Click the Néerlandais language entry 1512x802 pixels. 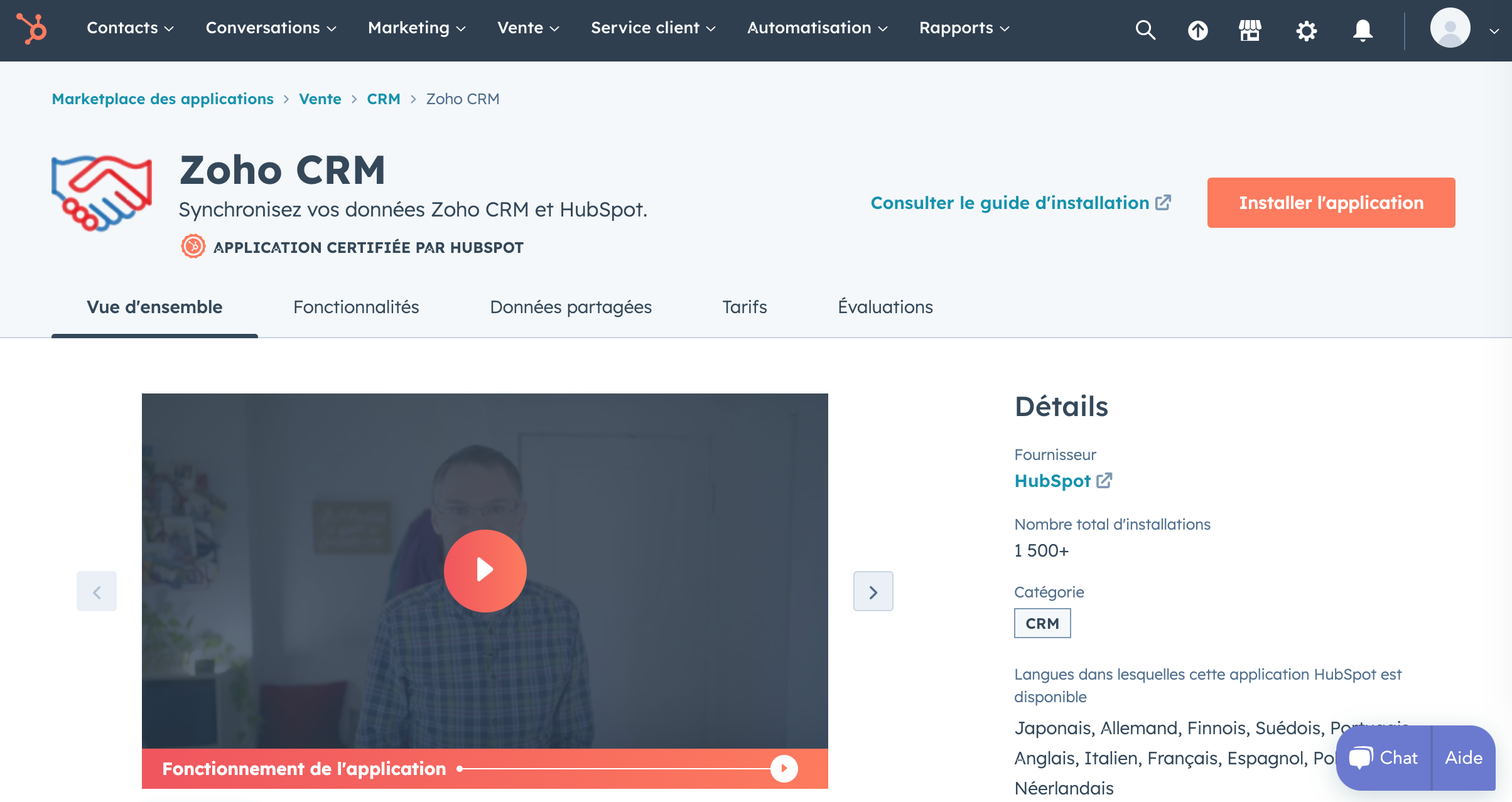tap(1064, 788)
